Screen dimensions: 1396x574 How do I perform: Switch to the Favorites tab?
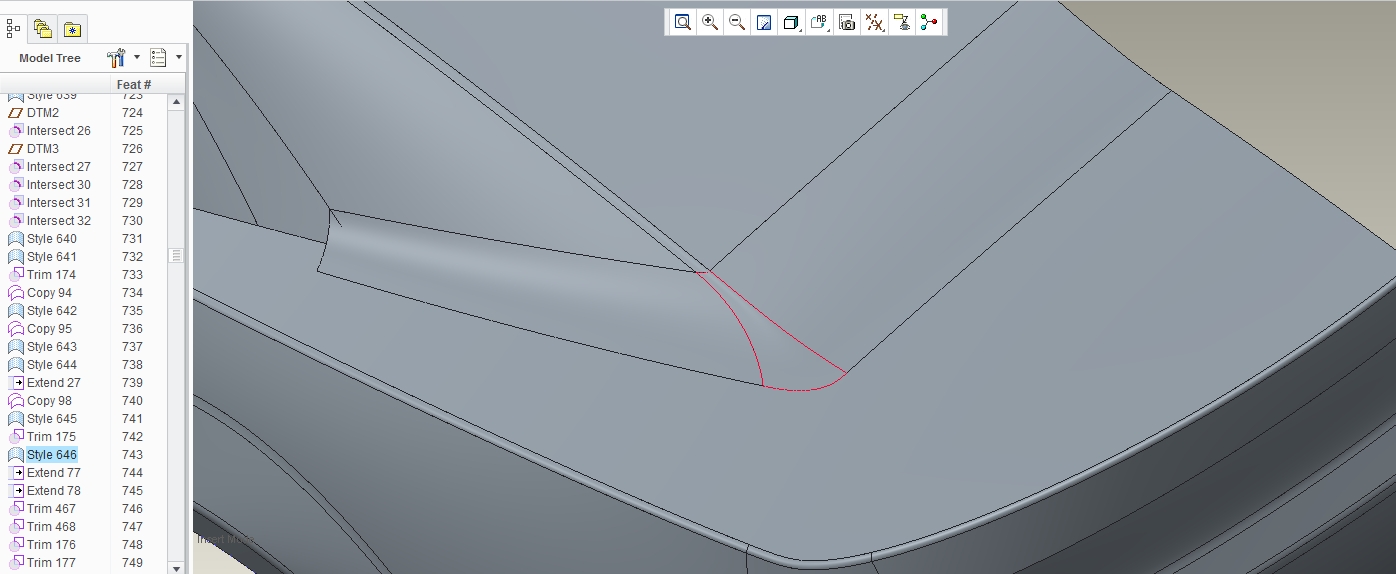(x=71, y=28)
